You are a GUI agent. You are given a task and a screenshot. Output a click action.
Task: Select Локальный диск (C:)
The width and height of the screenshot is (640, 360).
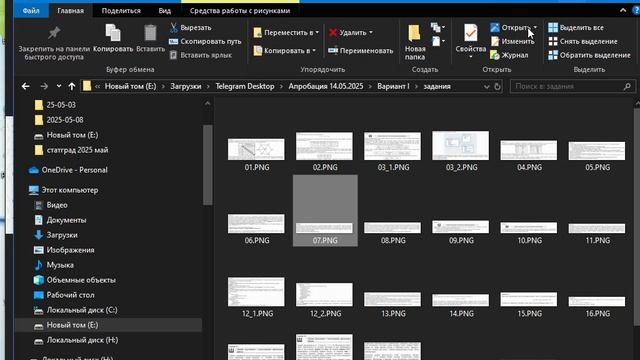point(82,310)
